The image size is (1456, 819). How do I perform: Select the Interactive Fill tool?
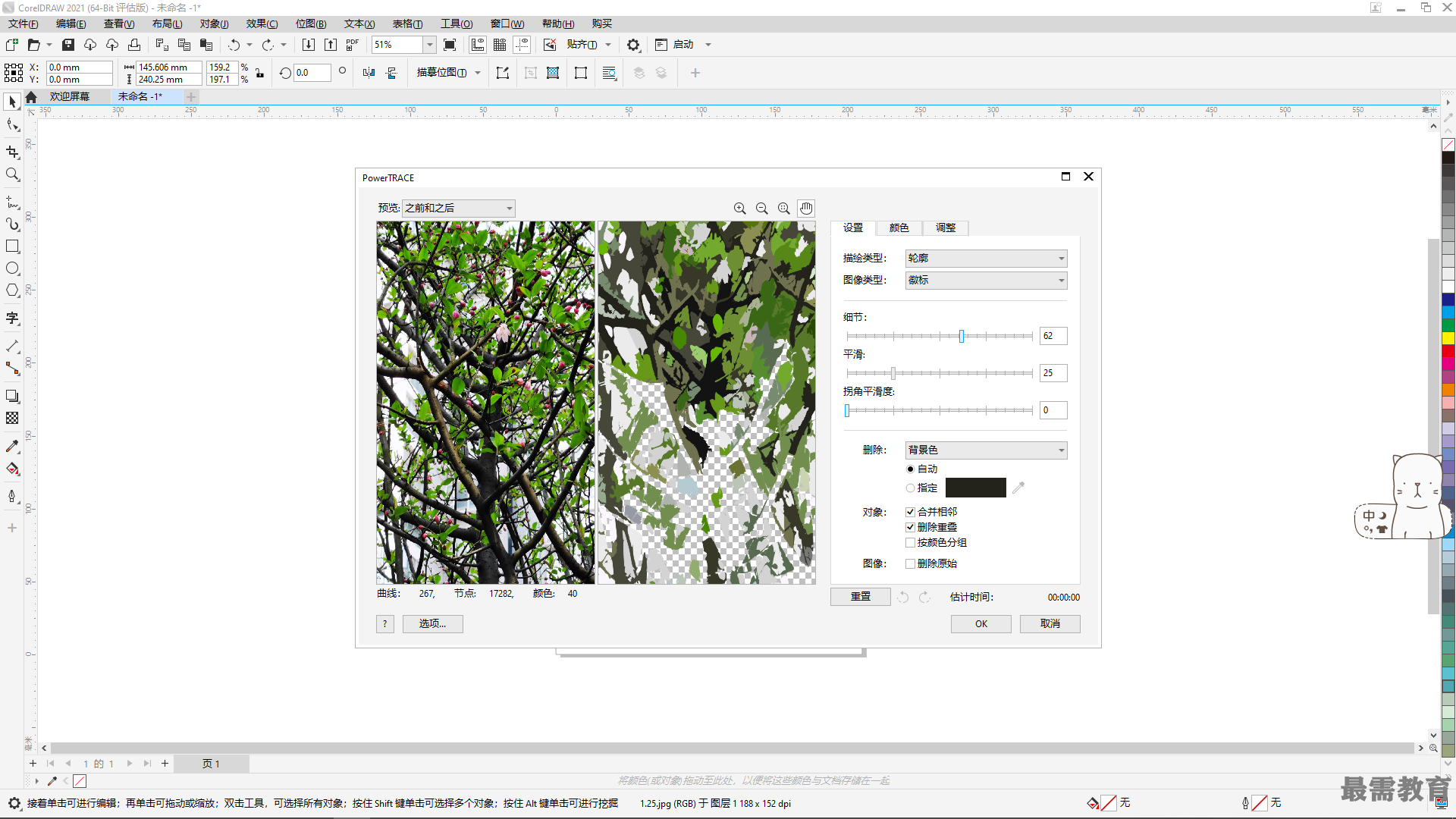(12, 469)
